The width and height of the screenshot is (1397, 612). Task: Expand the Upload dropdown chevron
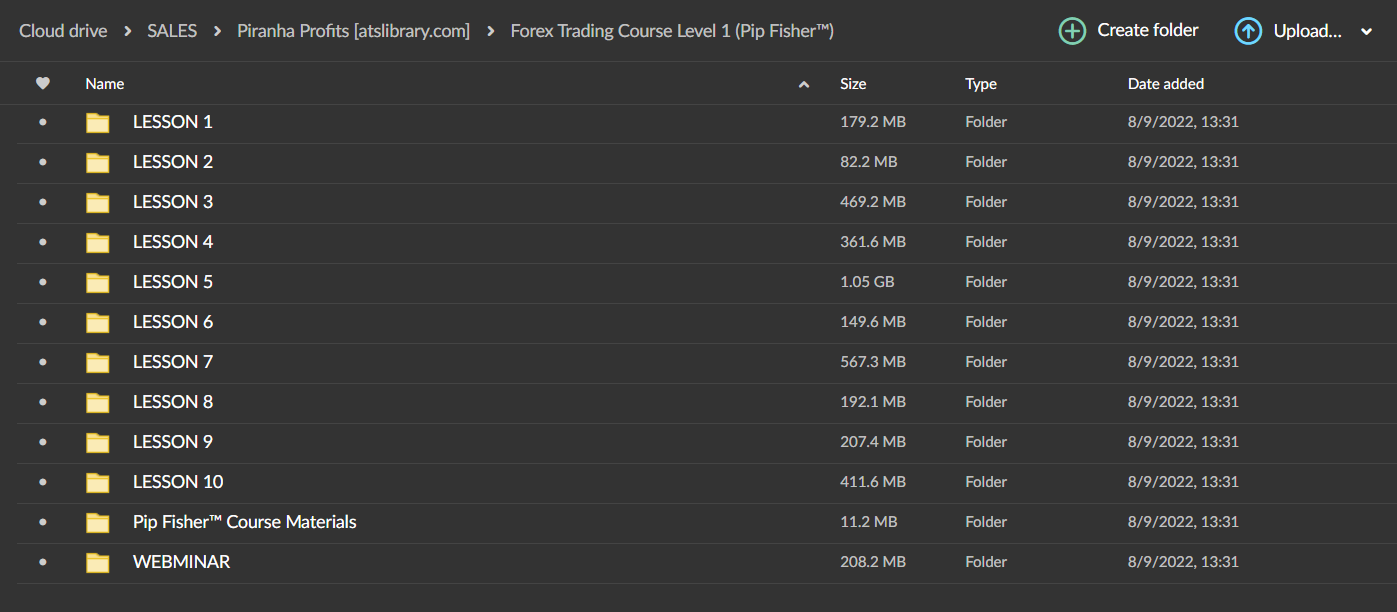tap(1367, 32)
